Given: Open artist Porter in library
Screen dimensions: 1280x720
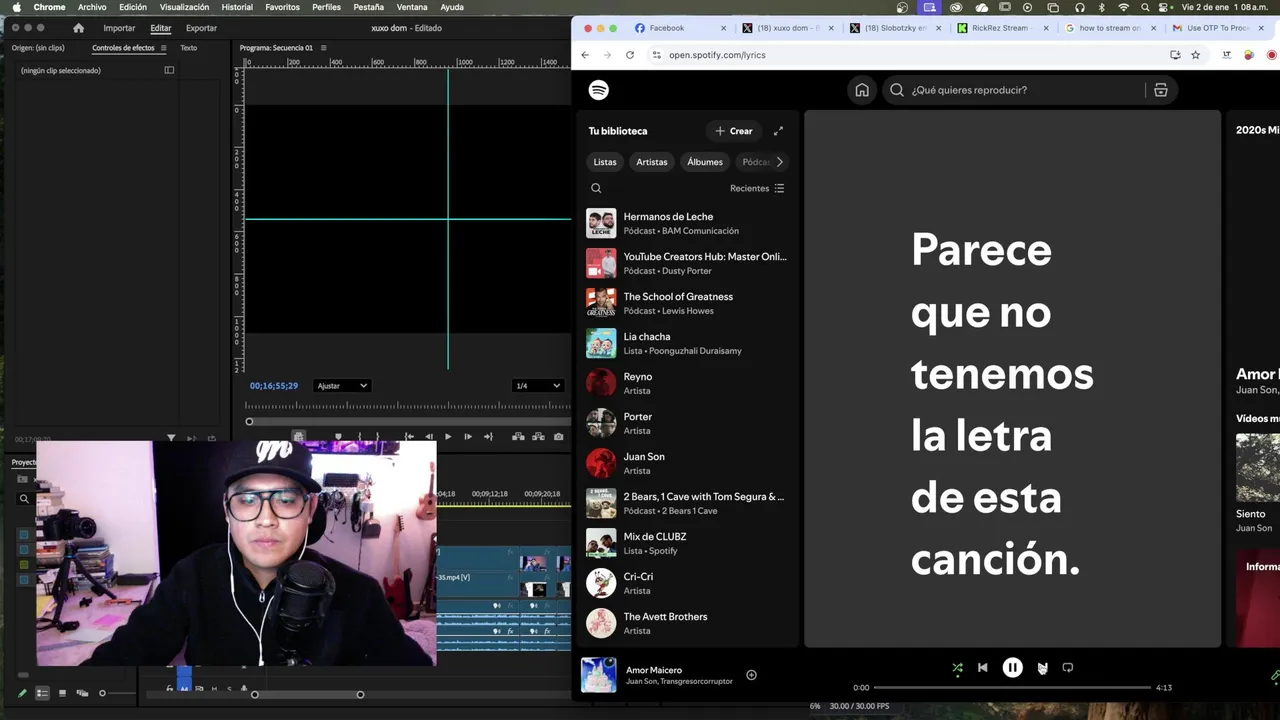Looking at the screenshot, I should tap(686, 423).
